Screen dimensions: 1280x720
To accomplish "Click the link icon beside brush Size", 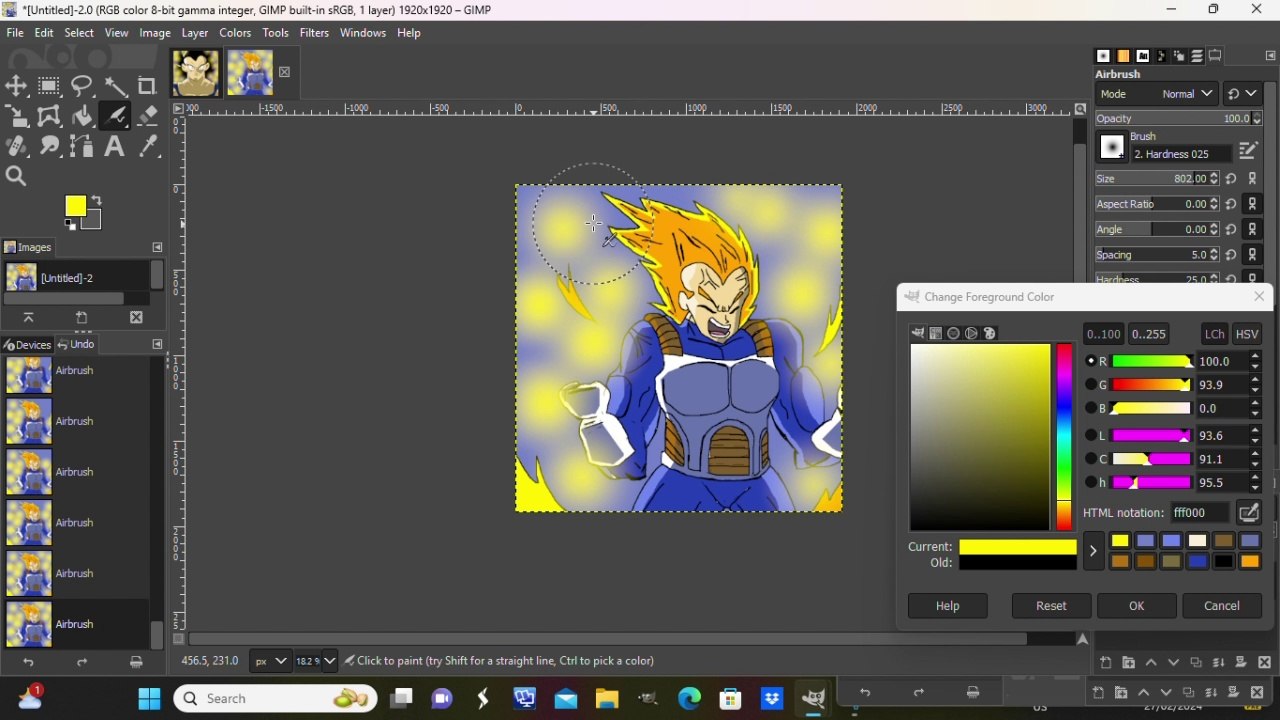I will coord(1254,179).
